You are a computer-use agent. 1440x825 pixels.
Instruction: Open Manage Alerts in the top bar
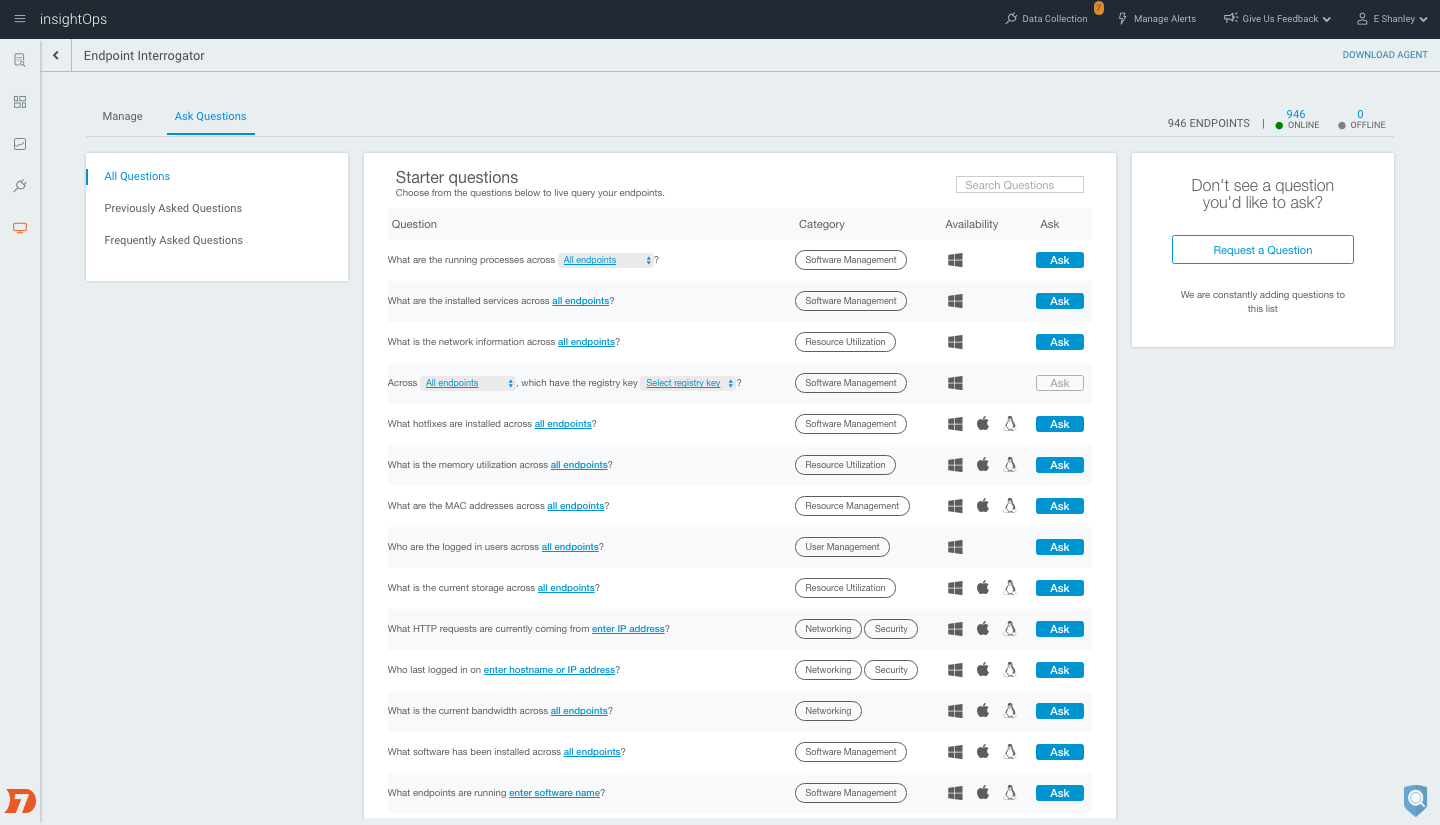pos(1156,19)
